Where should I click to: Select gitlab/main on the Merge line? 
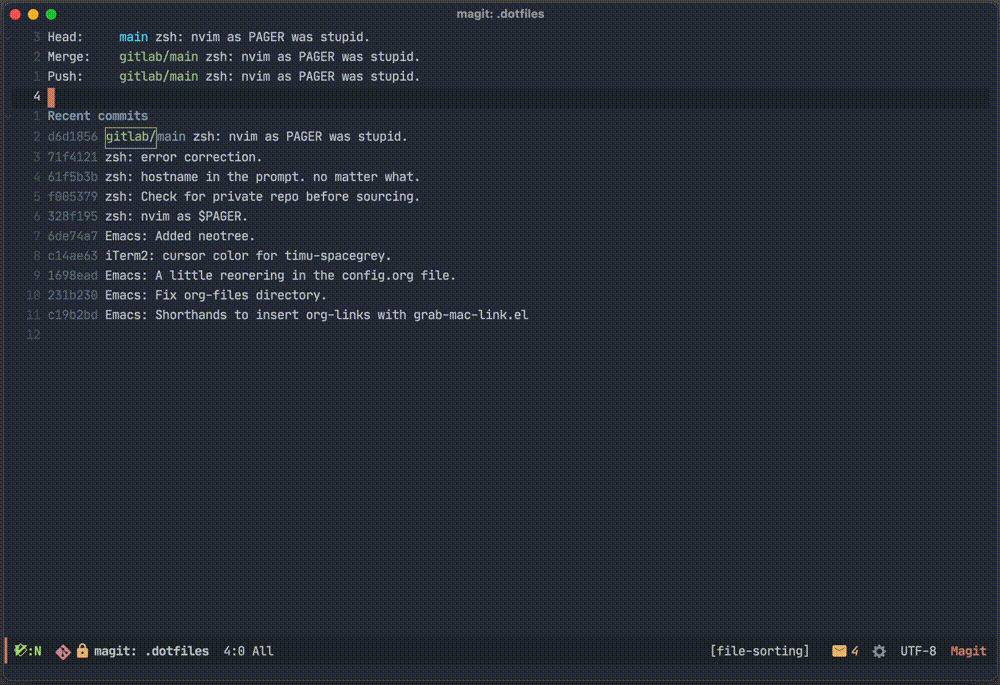tap(158, 57)
